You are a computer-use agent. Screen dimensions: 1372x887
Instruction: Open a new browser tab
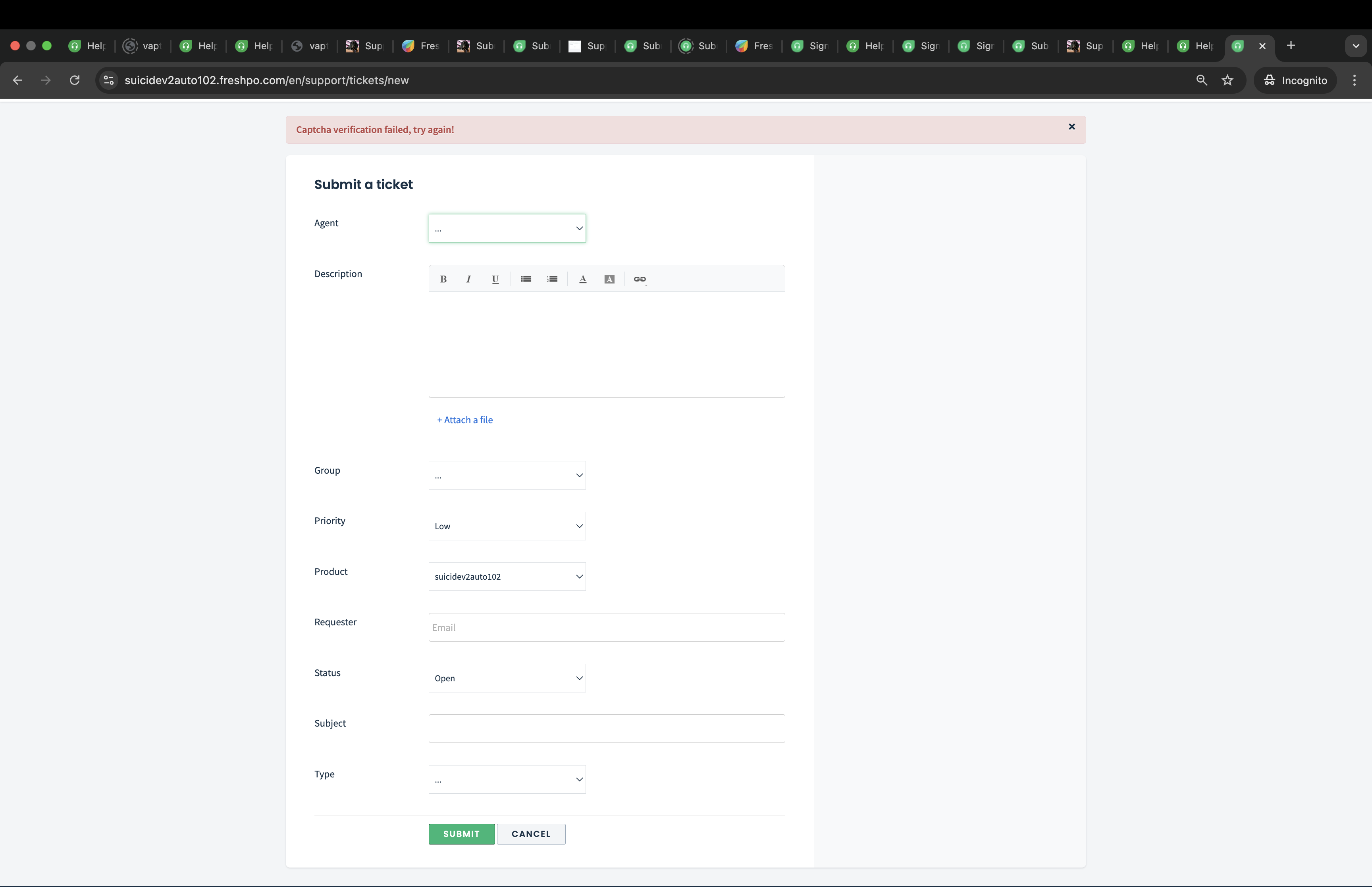1291,46
